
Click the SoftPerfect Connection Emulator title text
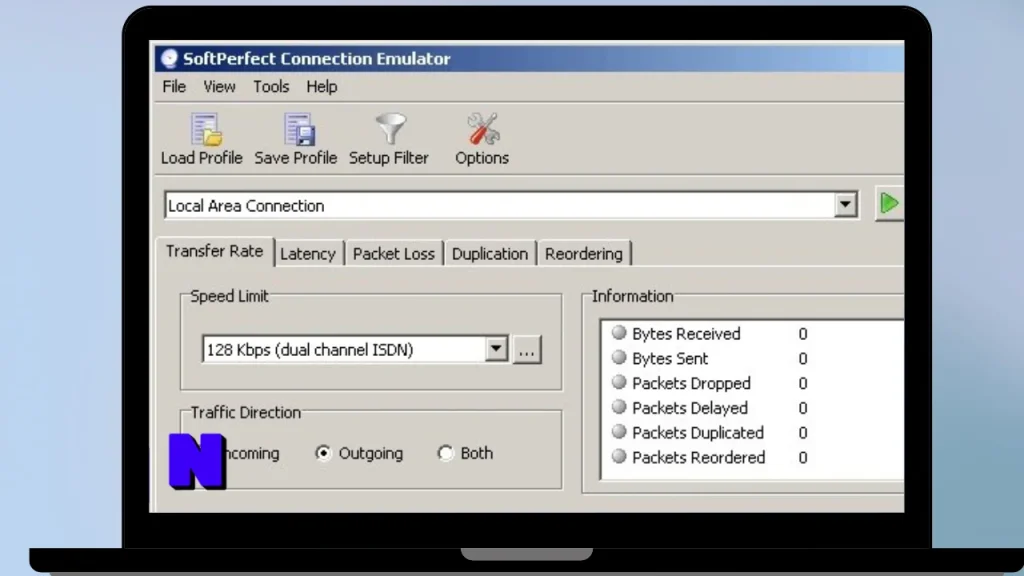click(x=317, y=59)
